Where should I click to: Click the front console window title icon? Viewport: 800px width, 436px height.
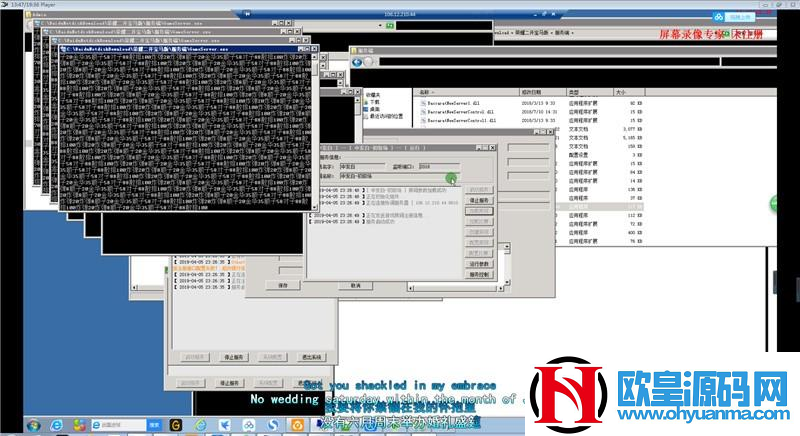[63, 49]
